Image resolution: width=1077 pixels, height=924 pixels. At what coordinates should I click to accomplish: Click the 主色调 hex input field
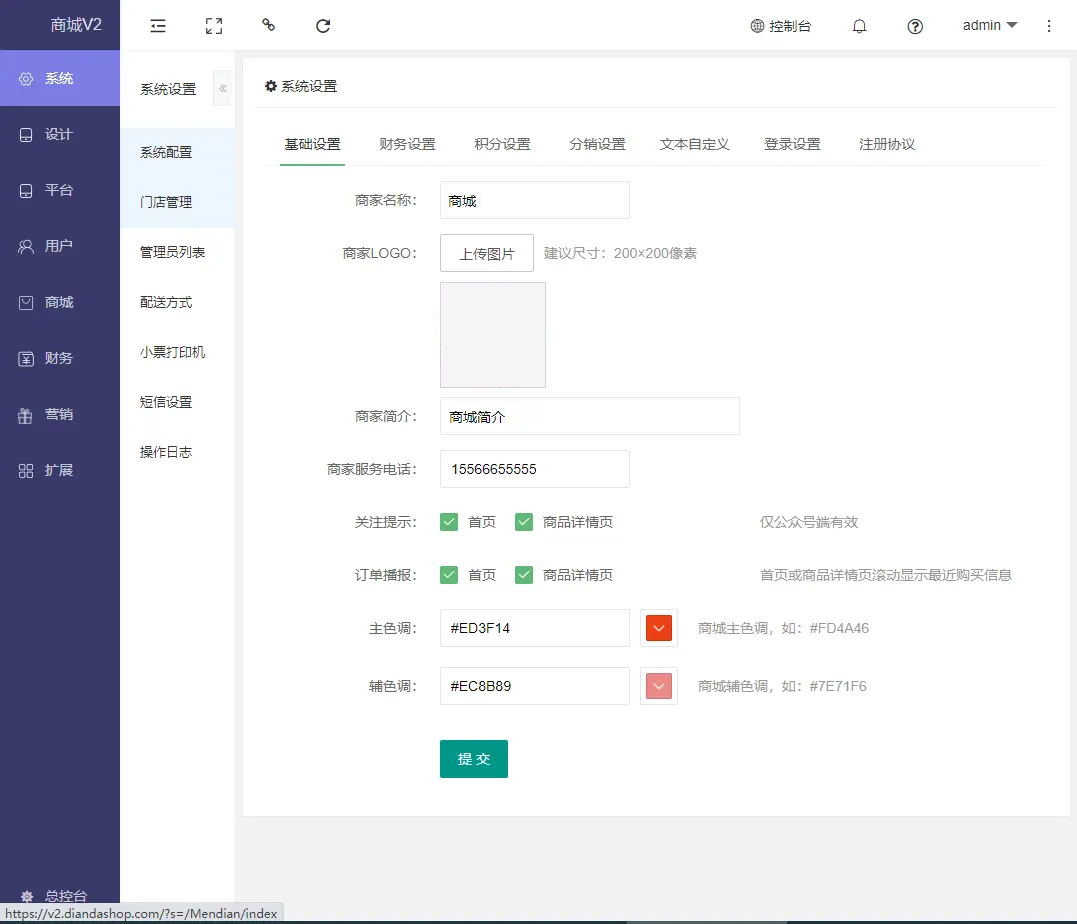point(534,627)
